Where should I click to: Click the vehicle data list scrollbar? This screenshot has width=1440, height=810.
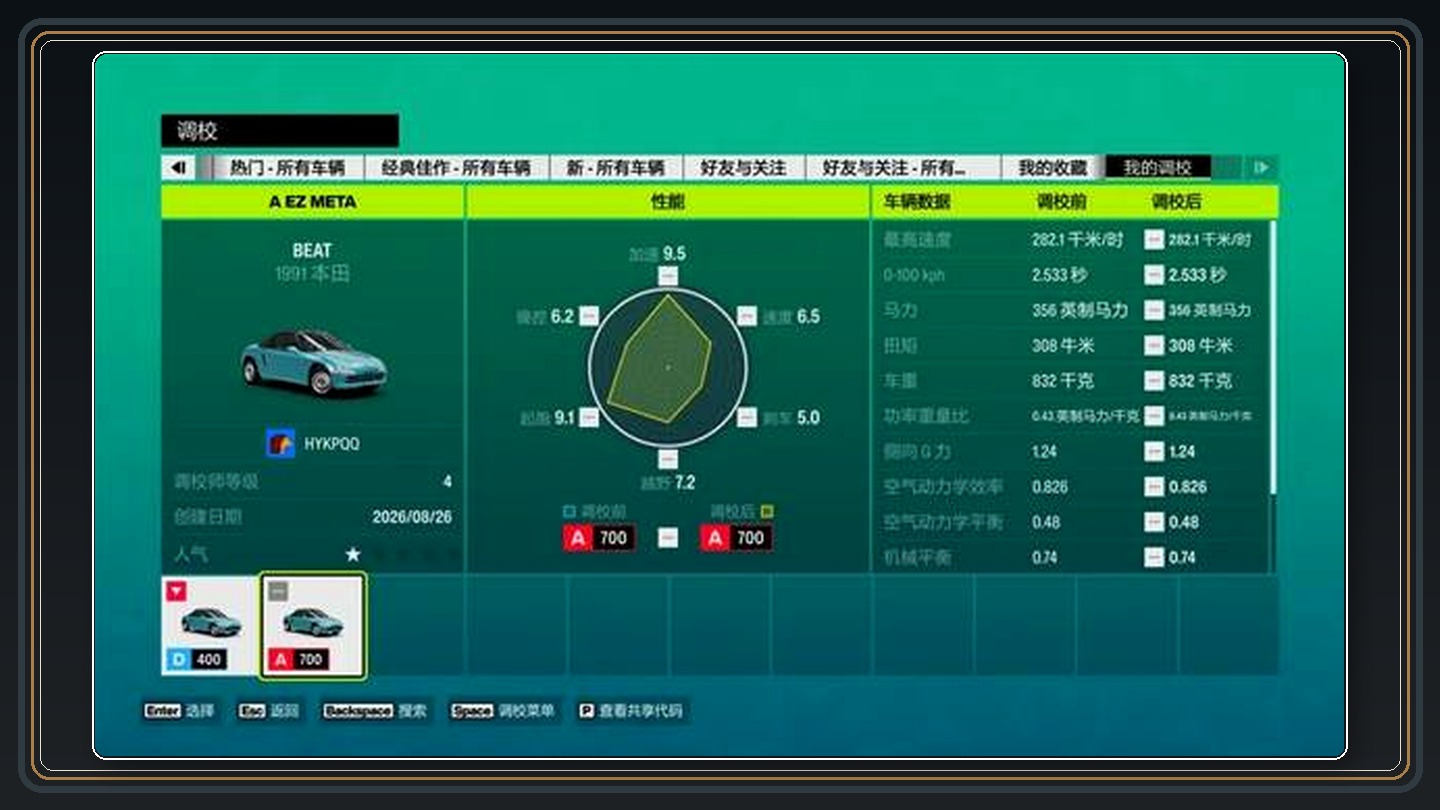click(x=1273, y=358)
